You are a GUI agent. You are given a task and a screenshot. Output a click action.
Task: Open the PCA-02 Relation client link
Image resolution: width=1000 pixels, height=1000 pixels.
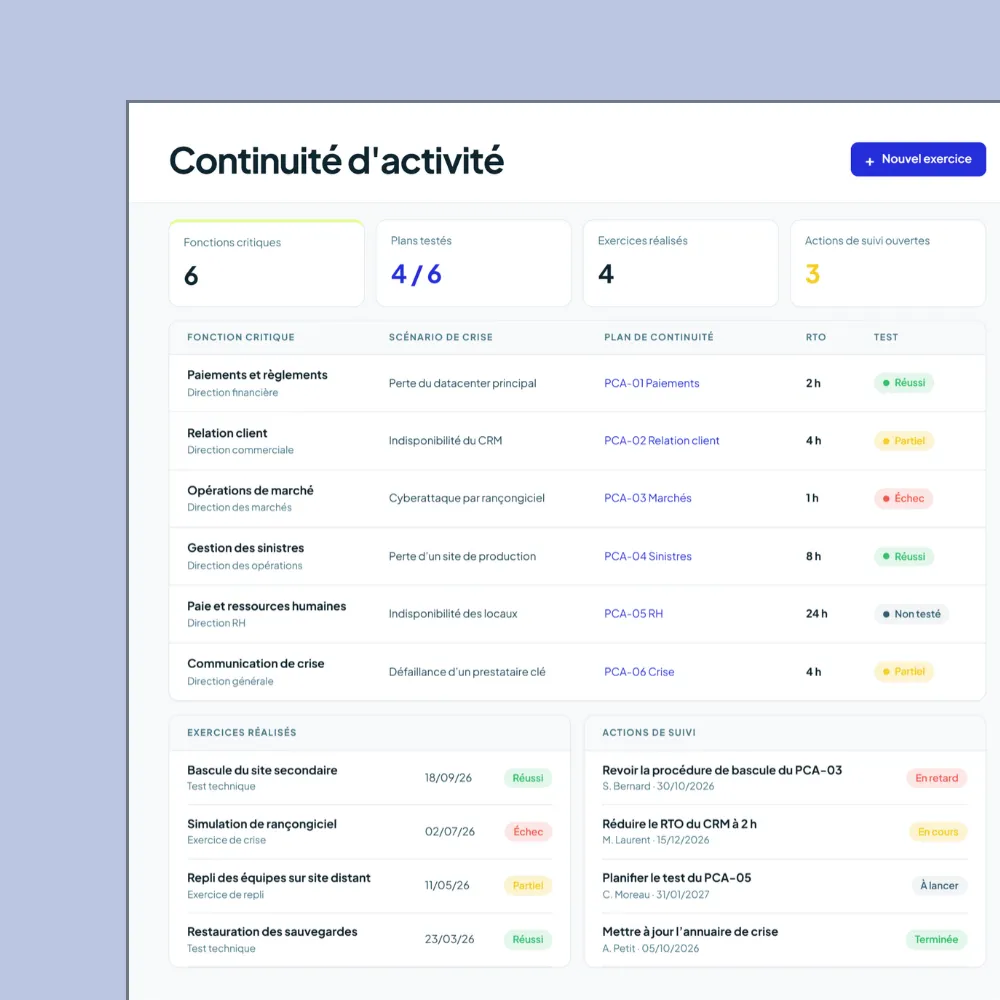(x=661, y=441)
